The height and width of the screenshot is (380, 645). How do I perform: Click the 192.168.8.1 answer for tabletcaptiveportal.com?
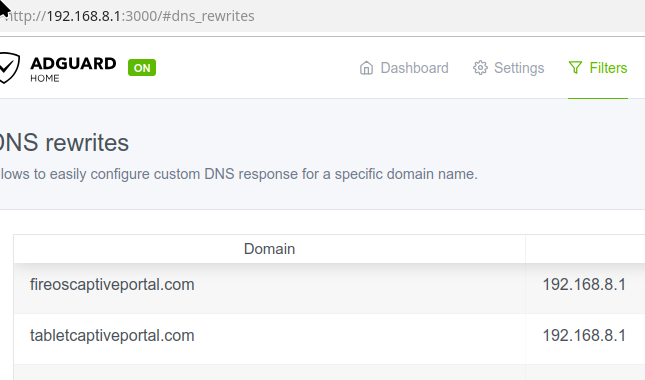tap(584, 336)
